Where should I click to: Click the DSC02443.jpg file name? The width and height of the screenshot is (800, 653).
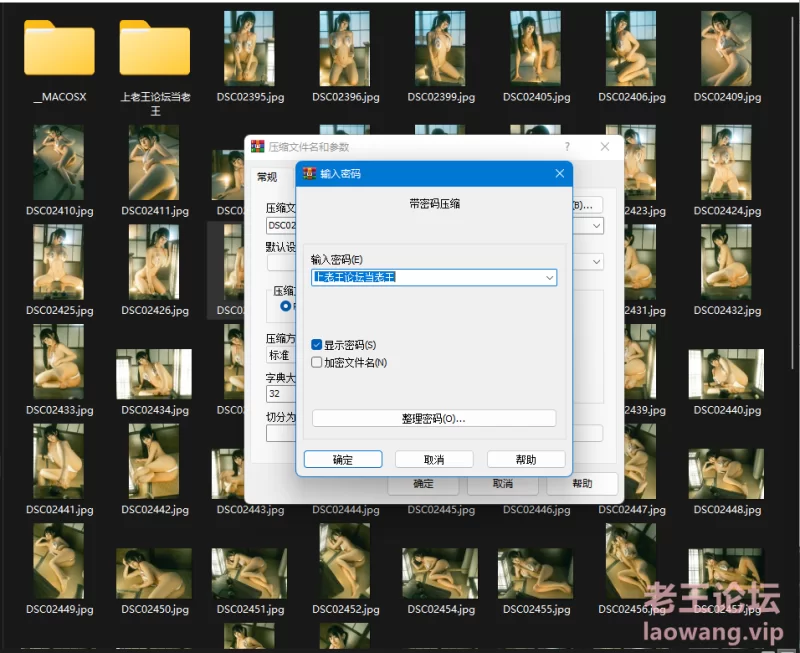coord(251,510)
